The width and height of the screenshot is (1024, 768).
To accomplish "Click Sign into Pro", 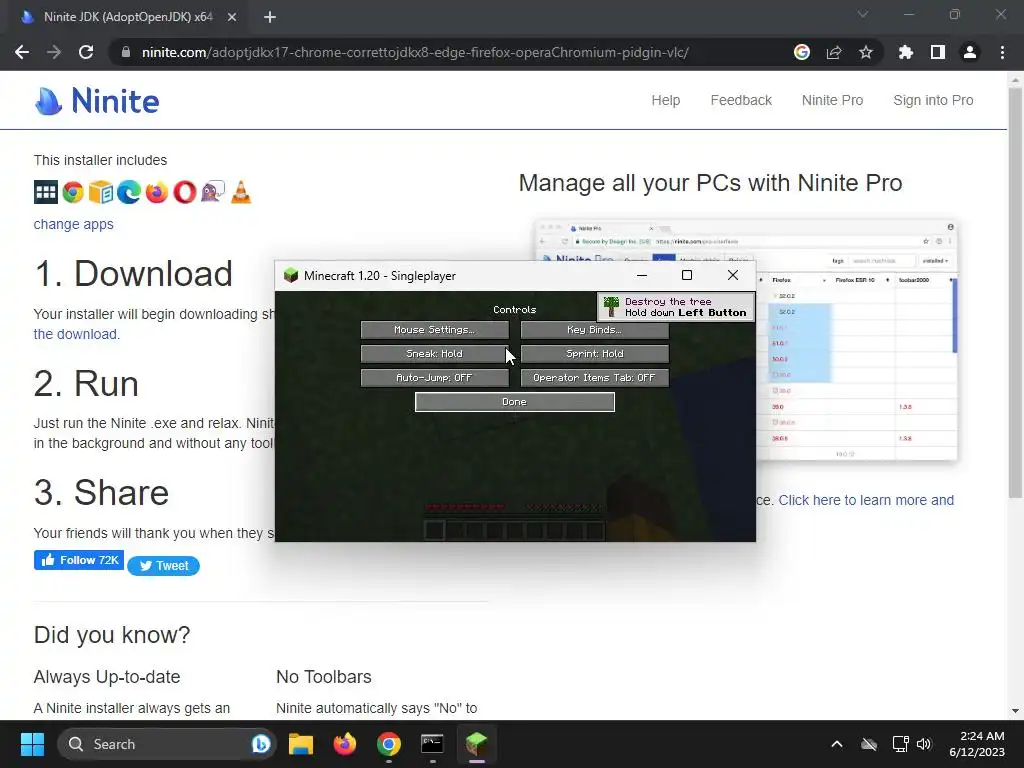I will [x=933, y=101].
